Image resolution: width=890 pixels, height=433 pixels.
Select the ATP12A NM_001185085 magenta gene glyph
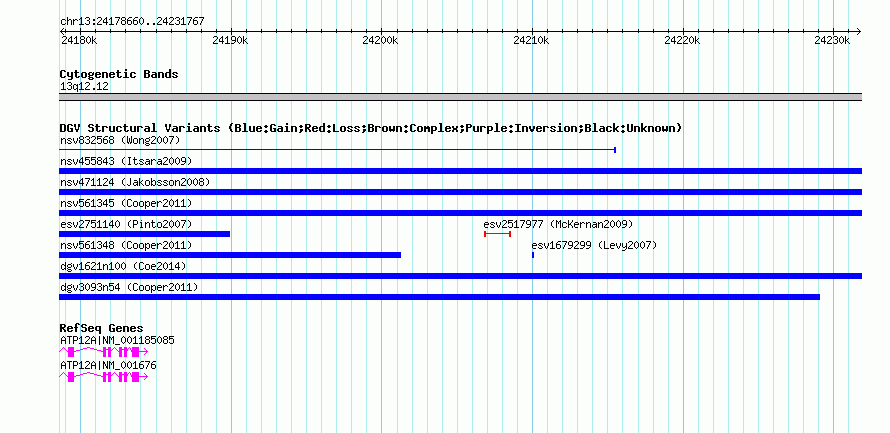(103, 352)
